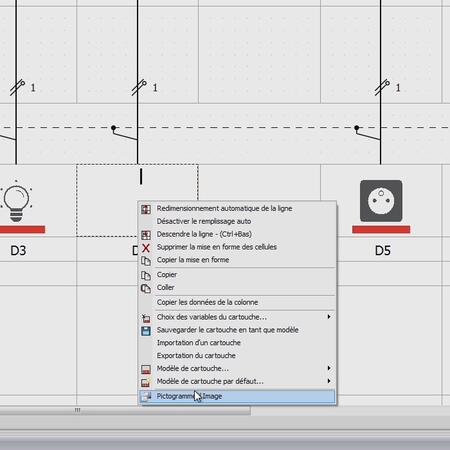Image resolution: width=450 pixels, height=450 pixels.
Task: Click the red X delete formatting icon
Action: point(146,248)
